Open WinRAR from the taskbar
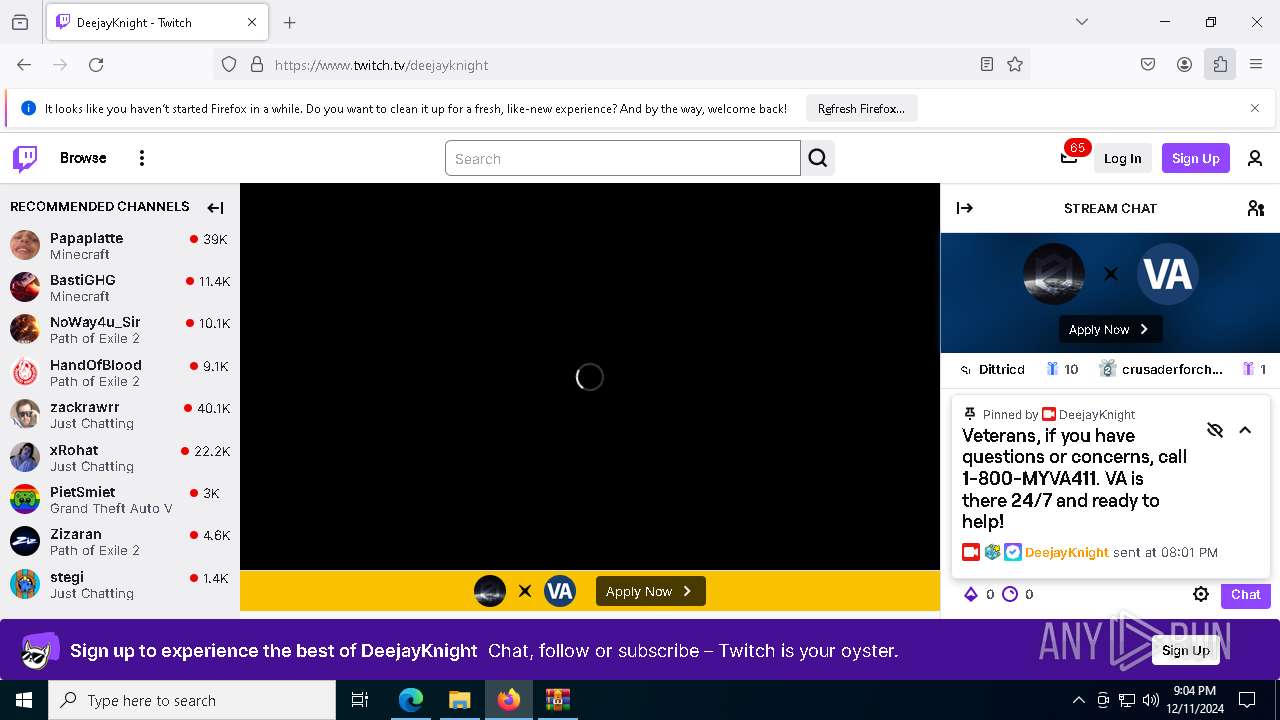The image size is (1280, 720). coord(557,700)
